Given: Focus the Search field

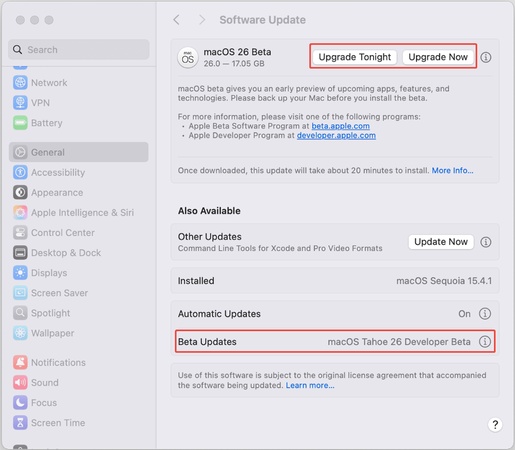Looking at the screenshot, I should [79, 49].
